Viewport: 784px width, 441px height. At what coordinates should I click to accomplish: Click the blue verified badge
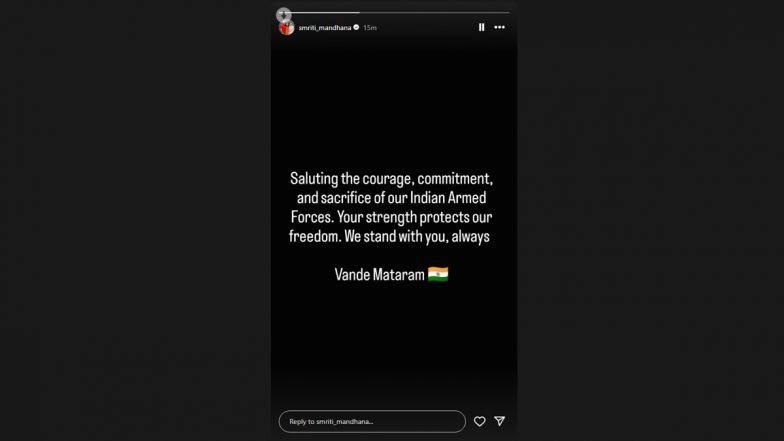tap(356, 28)
